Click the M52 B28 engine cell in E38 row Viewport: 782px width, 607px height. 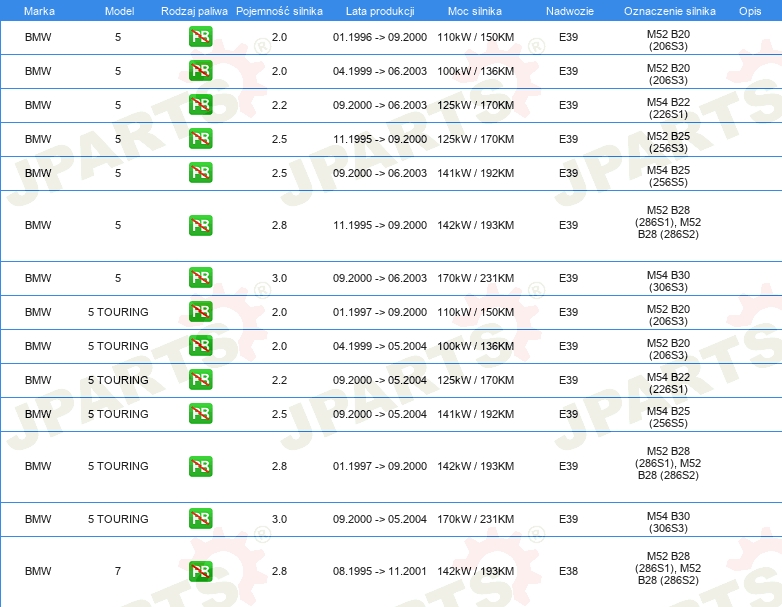(x=668, y=568)
